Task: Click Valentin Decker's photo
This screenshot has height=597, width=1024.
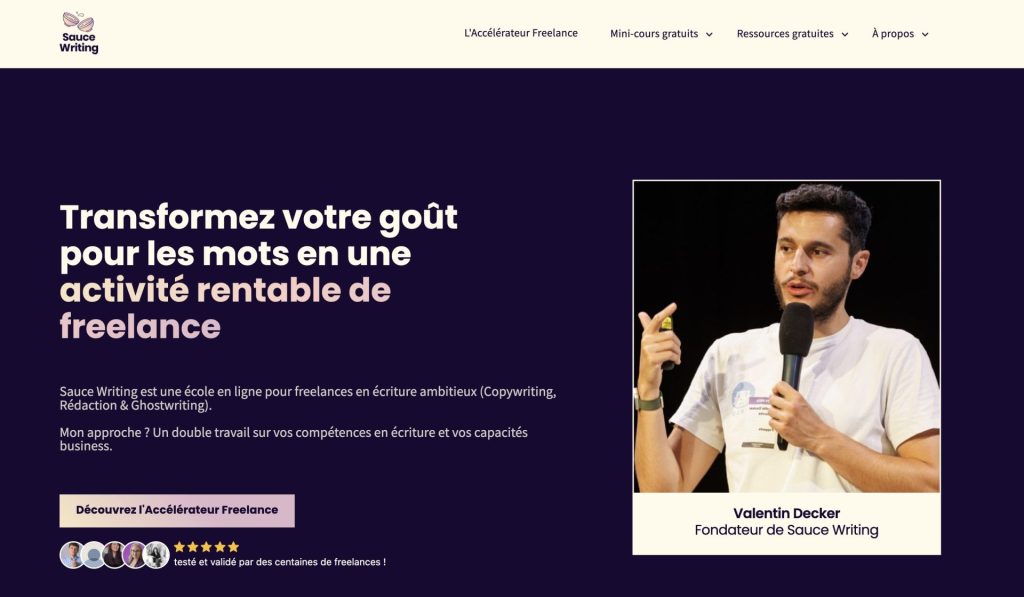Action: (786, 336)
